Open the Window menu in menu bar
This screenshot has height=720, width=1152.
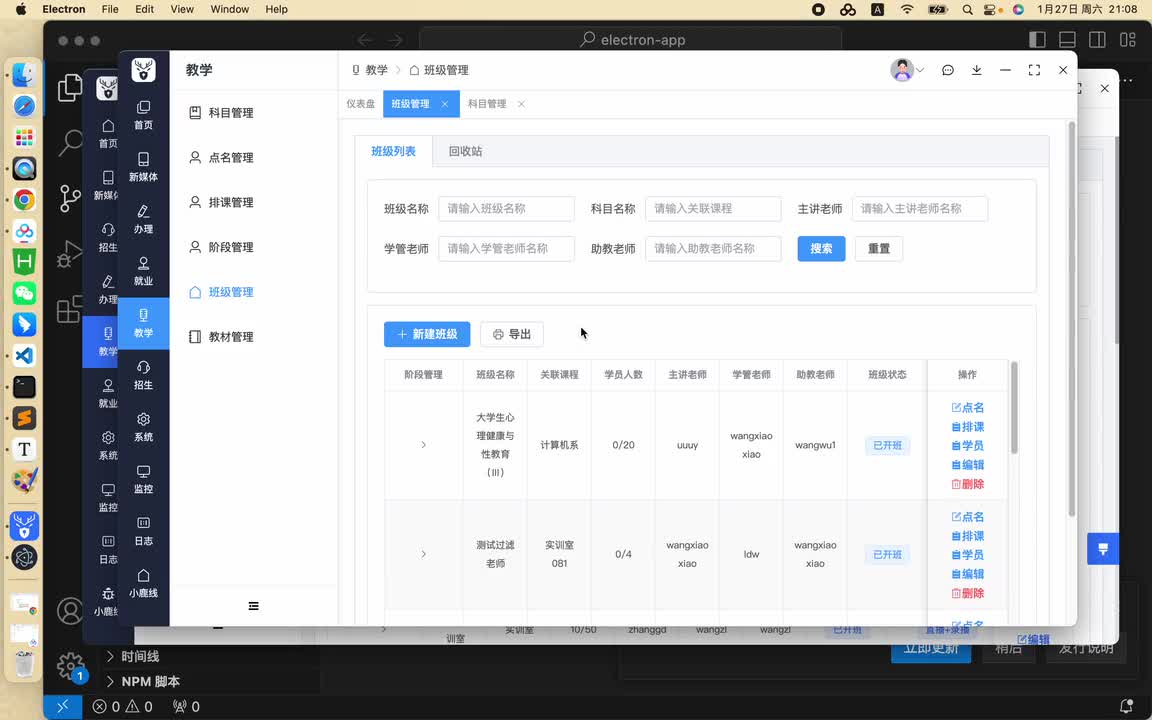coord(229,9)
